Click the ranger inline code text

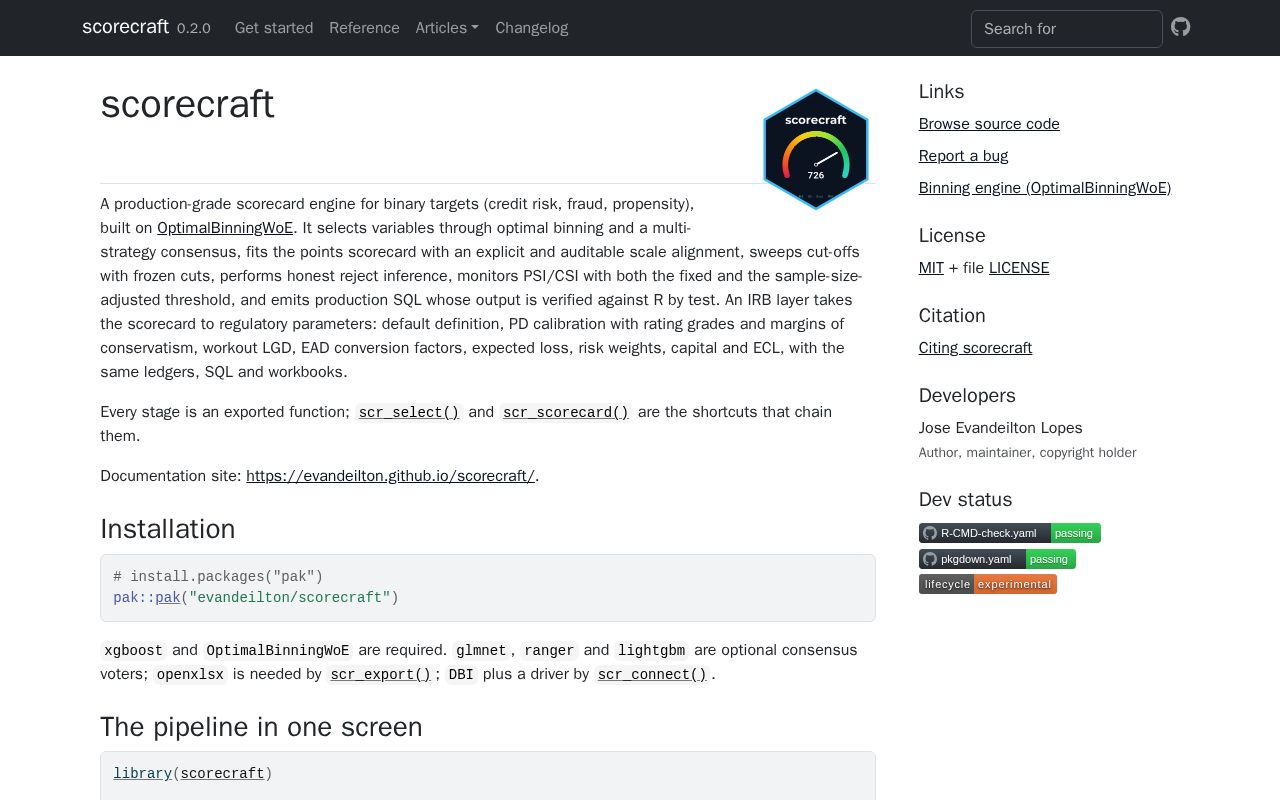[549, 650]
